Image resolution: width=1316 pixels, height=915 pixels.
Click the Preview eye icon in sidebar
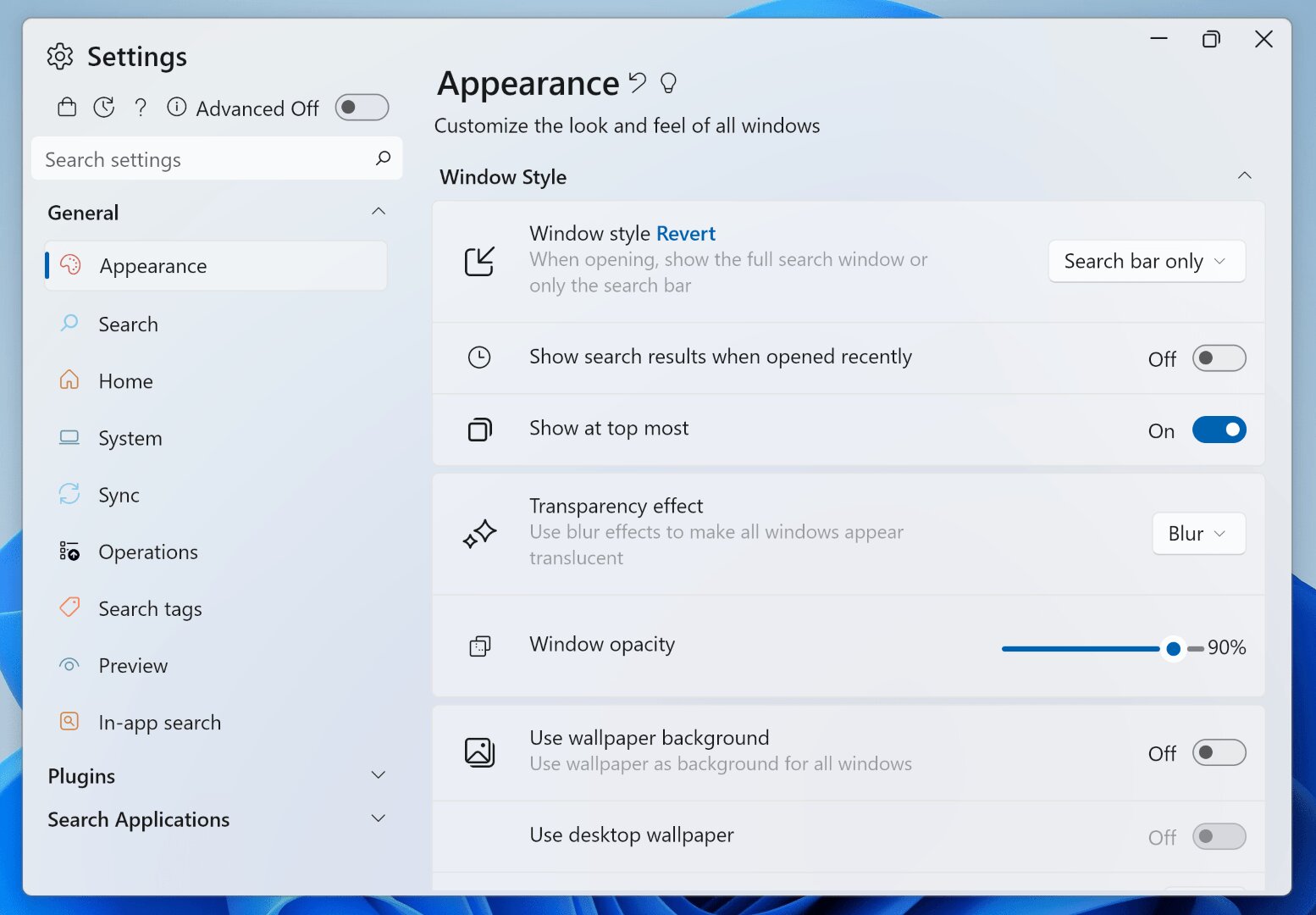point(69,665)
